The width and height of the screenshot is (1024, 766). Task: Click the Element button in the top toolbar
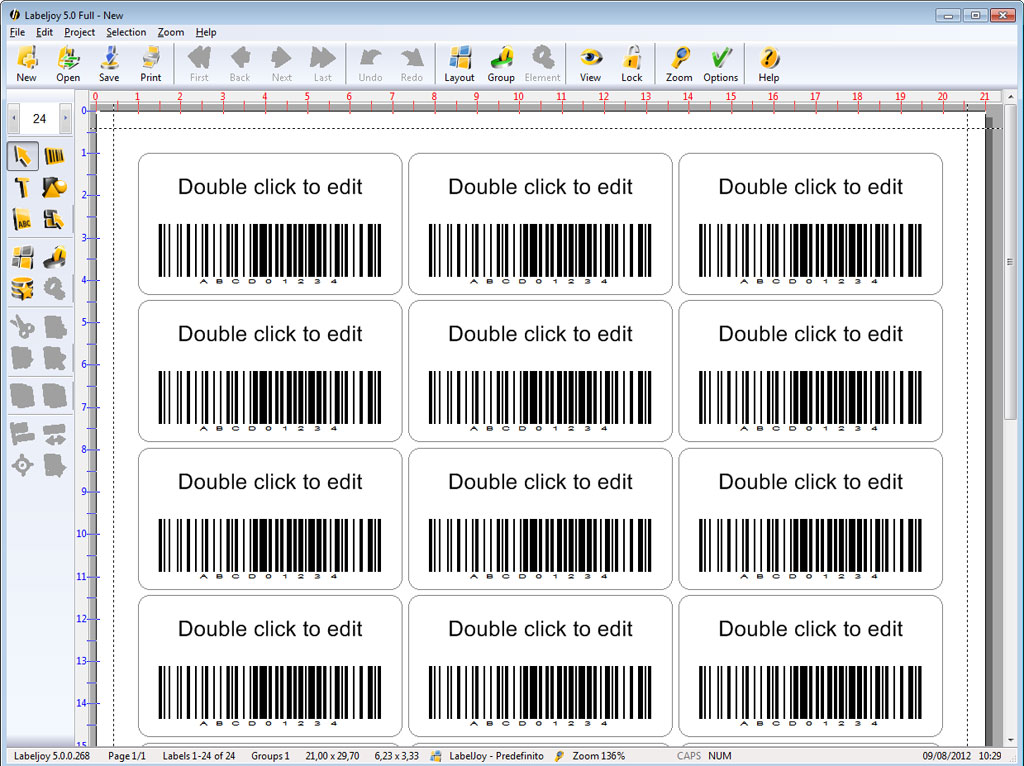[542, 64]
